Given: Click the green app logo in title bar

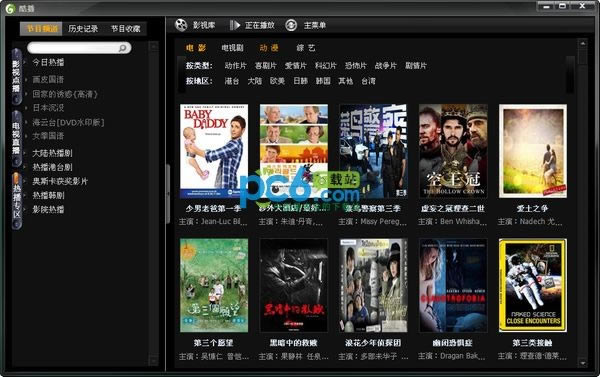Looking at the screenshot, I should (x=10, y=8).
